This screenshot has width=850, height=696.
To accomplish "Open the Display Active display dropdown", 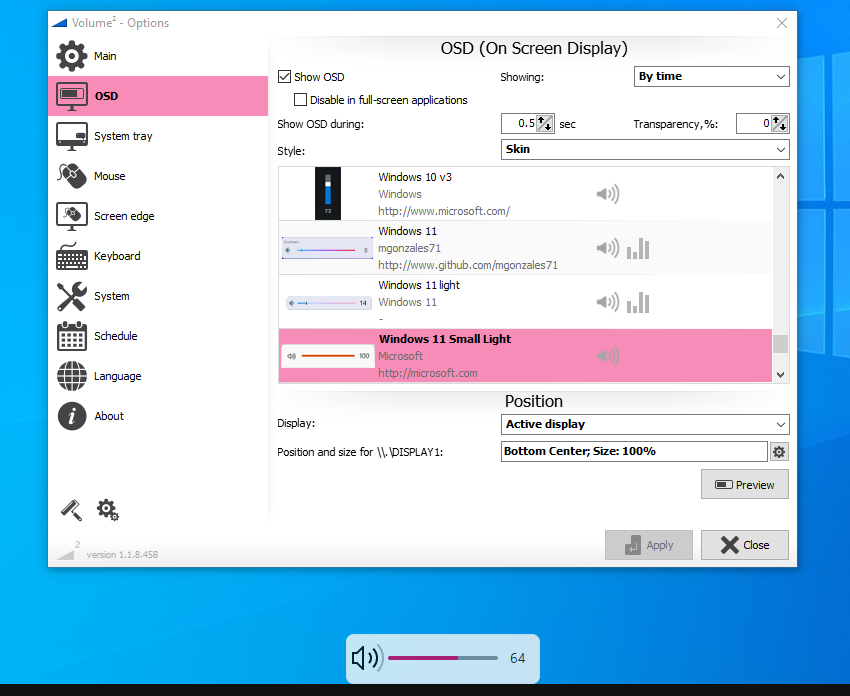I will 645,424.
